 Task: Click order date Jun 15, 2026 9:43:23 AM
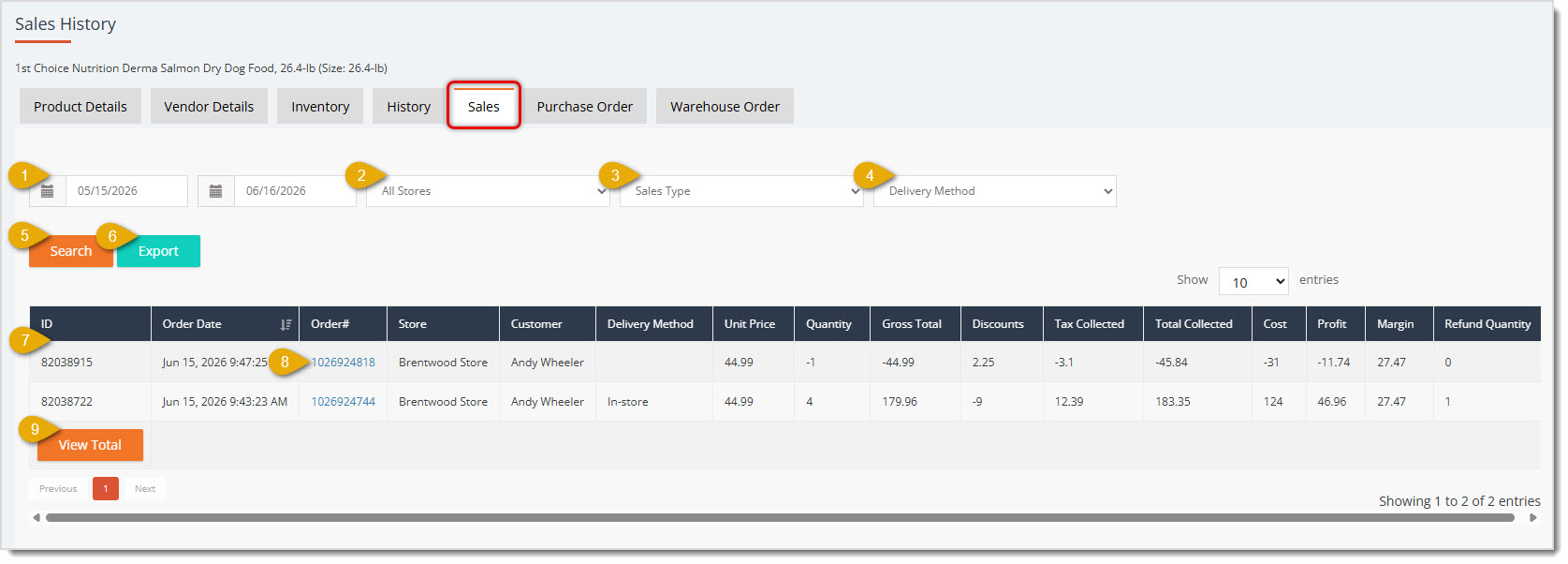click(225, 402)
